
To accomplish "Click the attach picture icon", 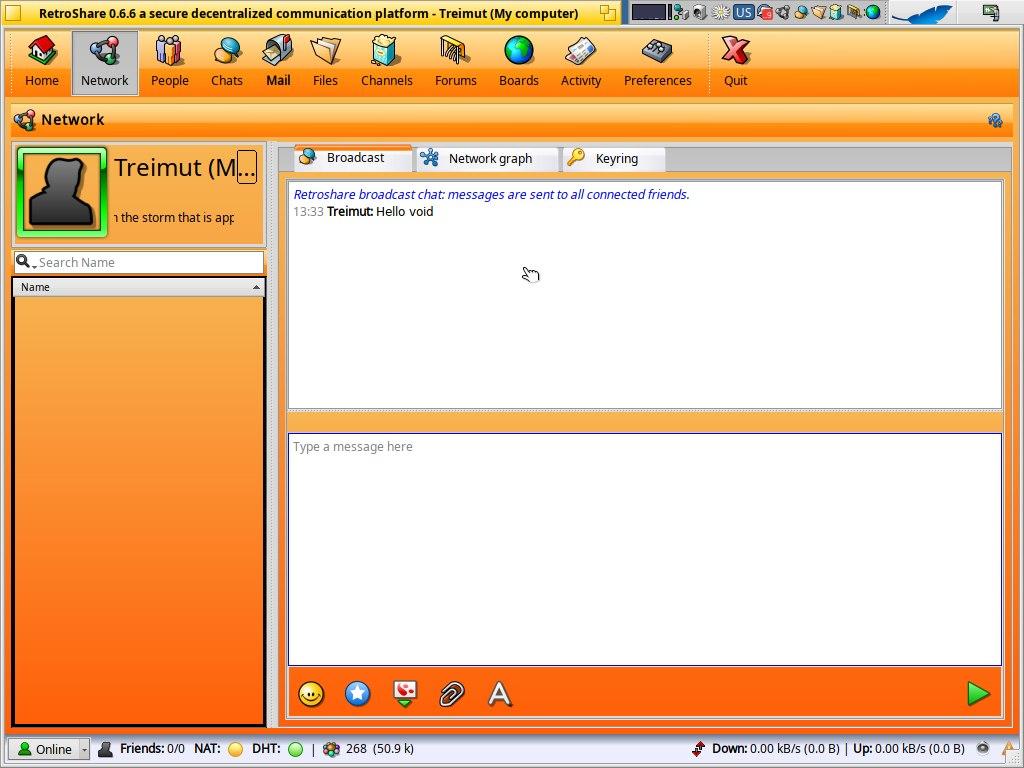I will click(404, 694).
